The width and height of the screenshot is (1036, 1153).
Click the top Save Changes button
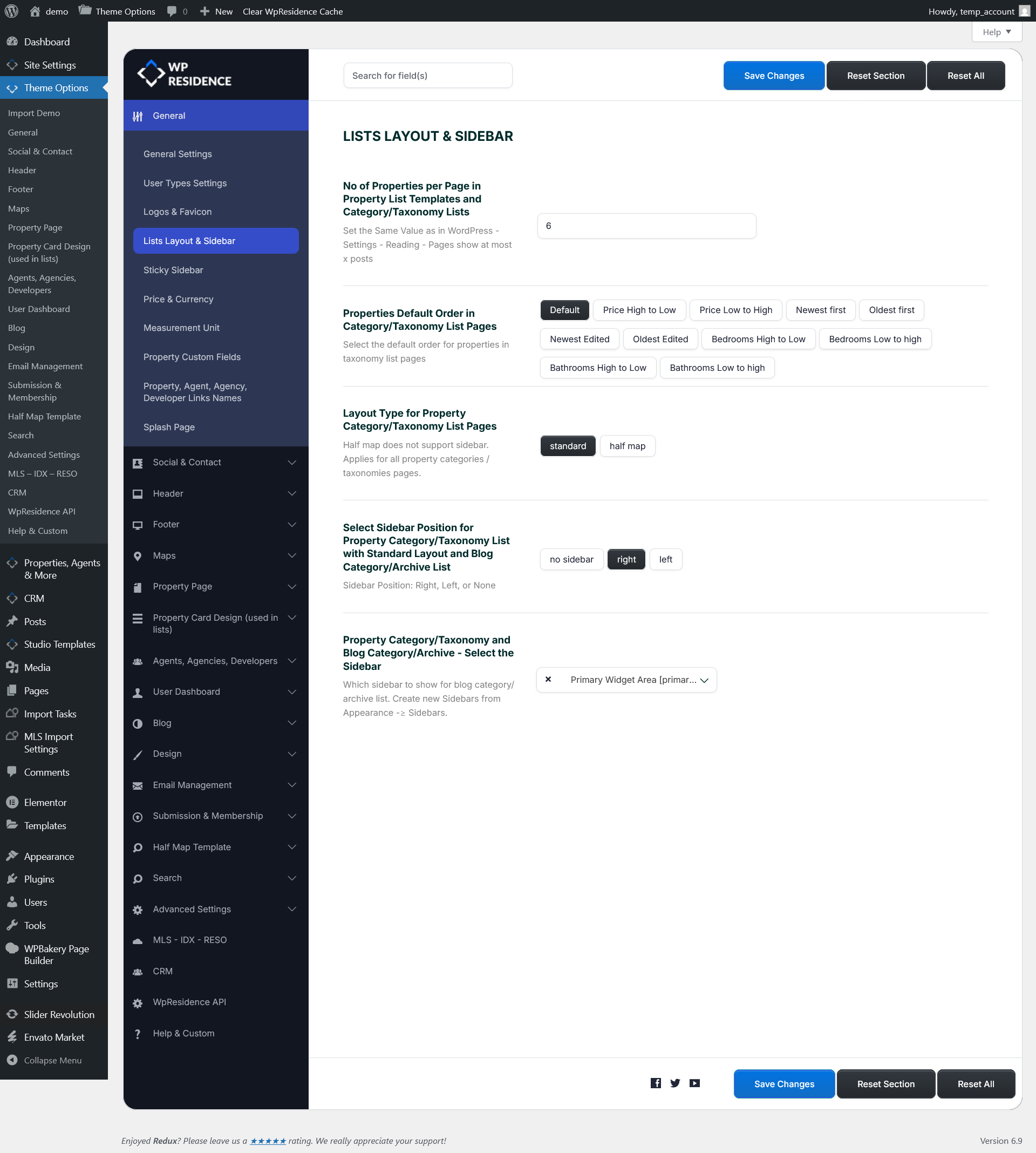coord(774,76)
